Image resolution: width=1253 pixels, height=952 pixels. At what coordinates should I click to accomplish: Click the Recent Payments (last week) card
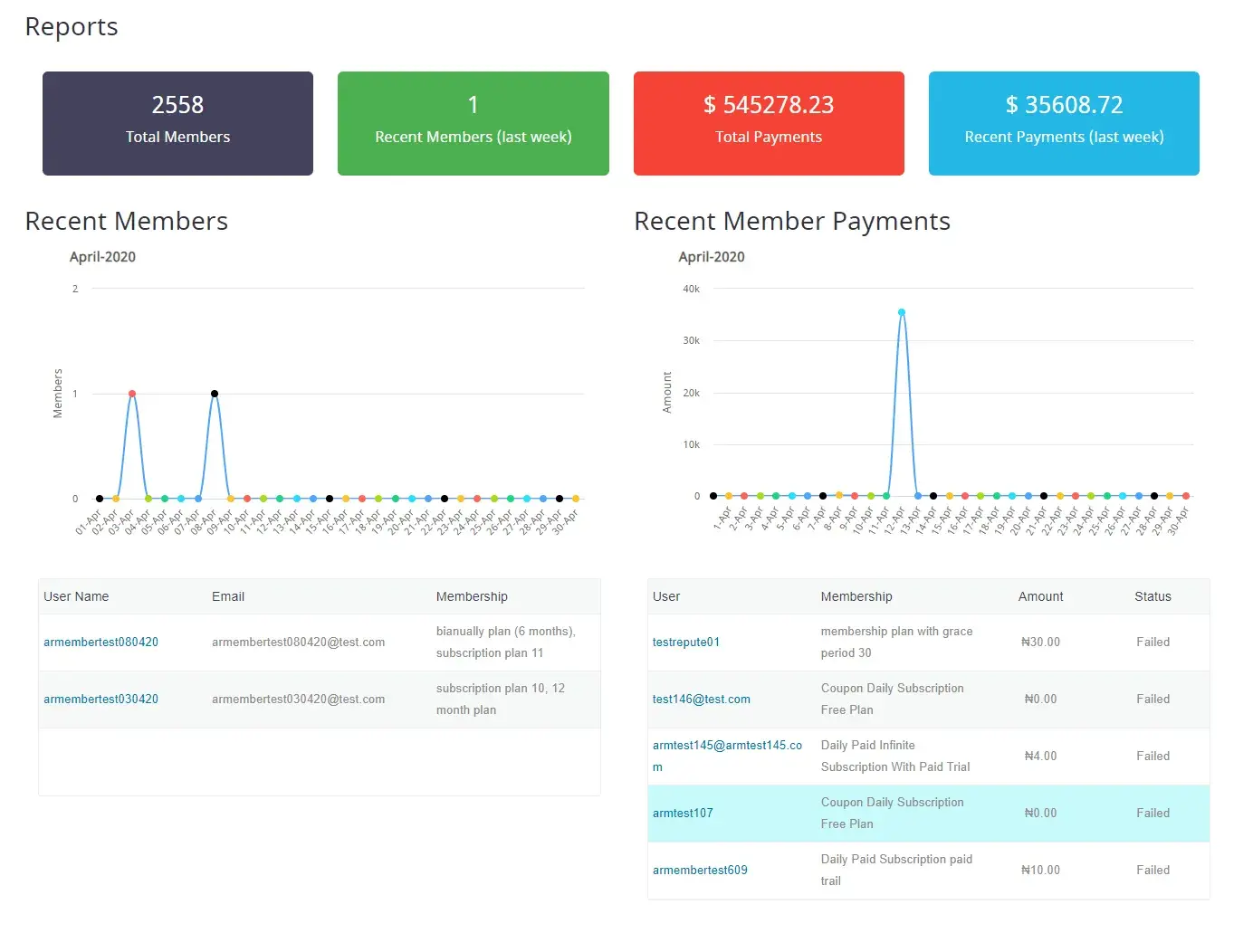click(x=1064, y=123)
